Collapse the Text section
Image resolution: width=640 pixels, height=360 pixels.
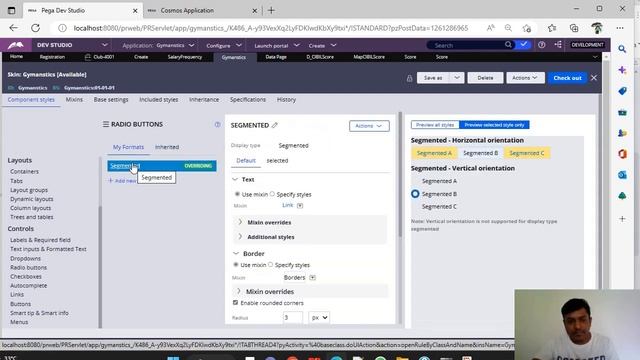[x=235, y=180]
